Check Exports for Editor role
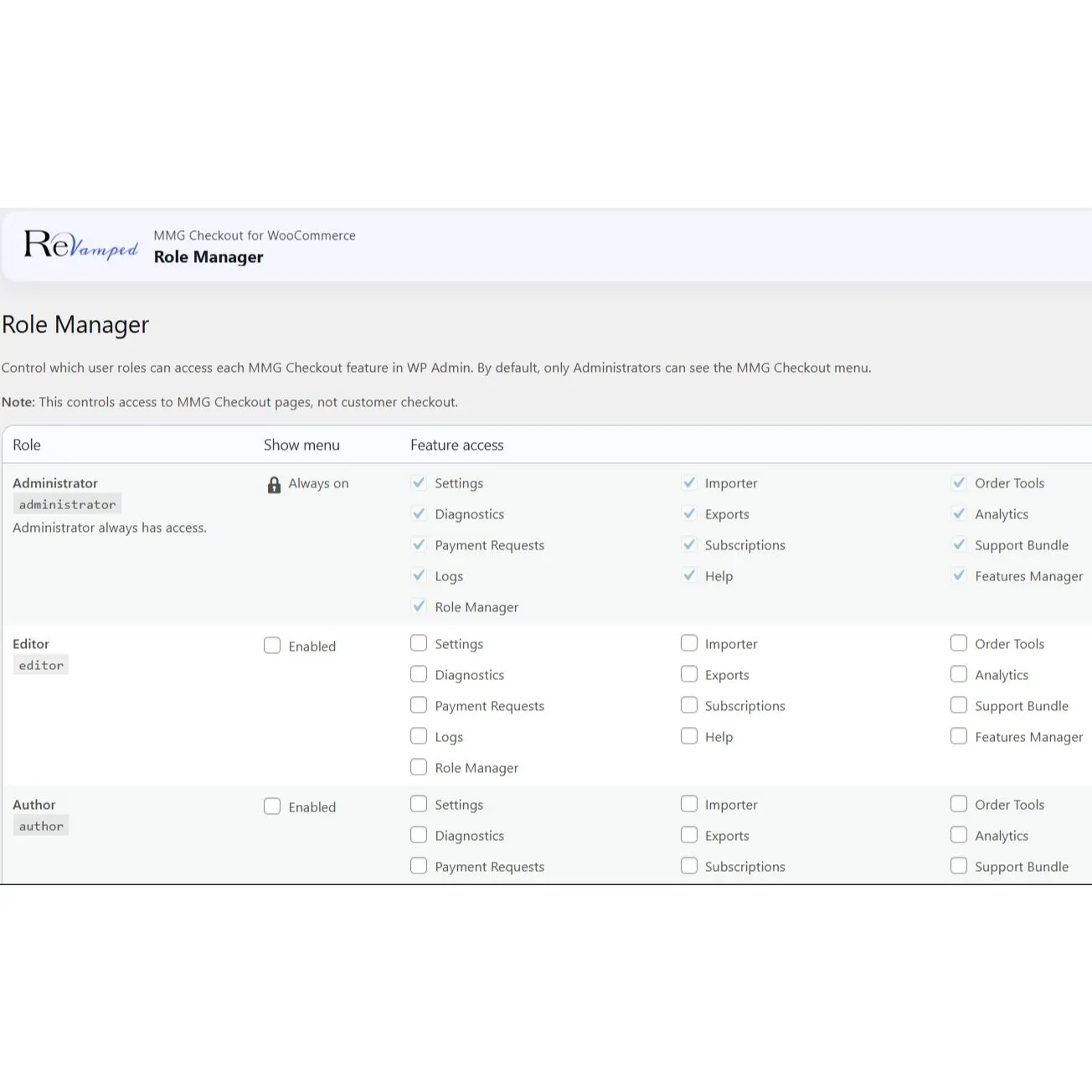This screenshot has width=1092, height=1092. [689, 674]
